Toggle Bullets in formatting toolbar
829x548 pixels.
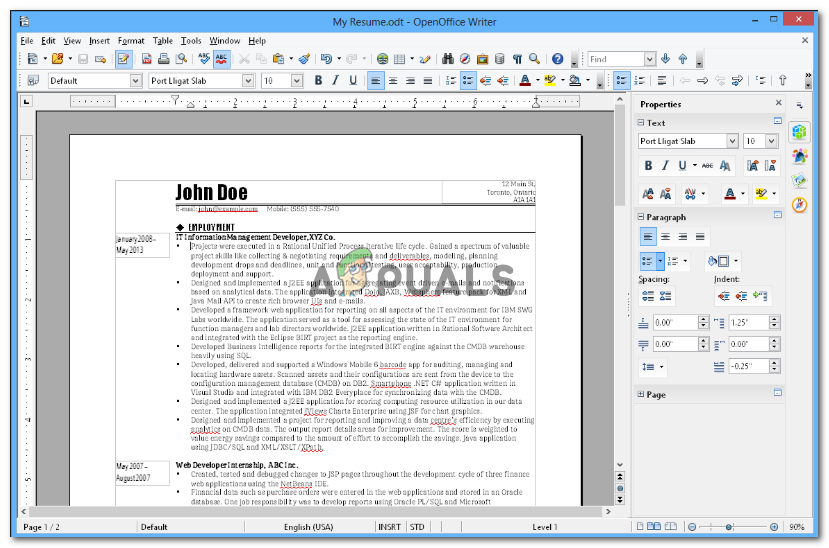tap(468, 81)
